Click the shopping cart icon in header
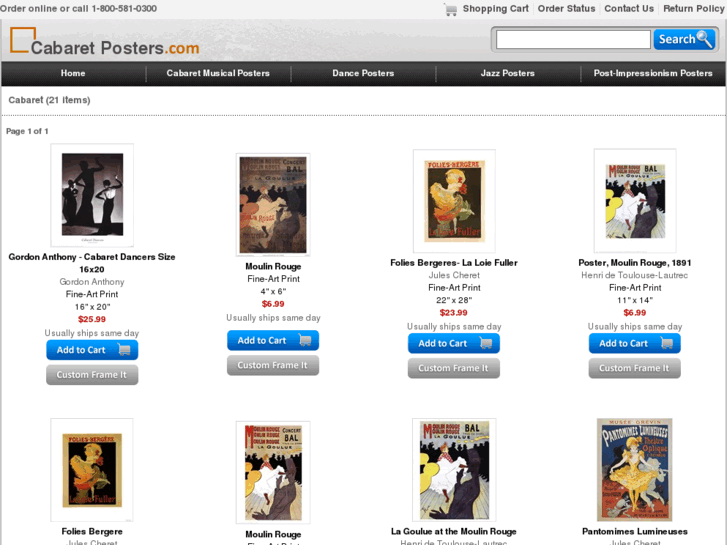Viewport: 727px width, 545px height. (451, 9)
